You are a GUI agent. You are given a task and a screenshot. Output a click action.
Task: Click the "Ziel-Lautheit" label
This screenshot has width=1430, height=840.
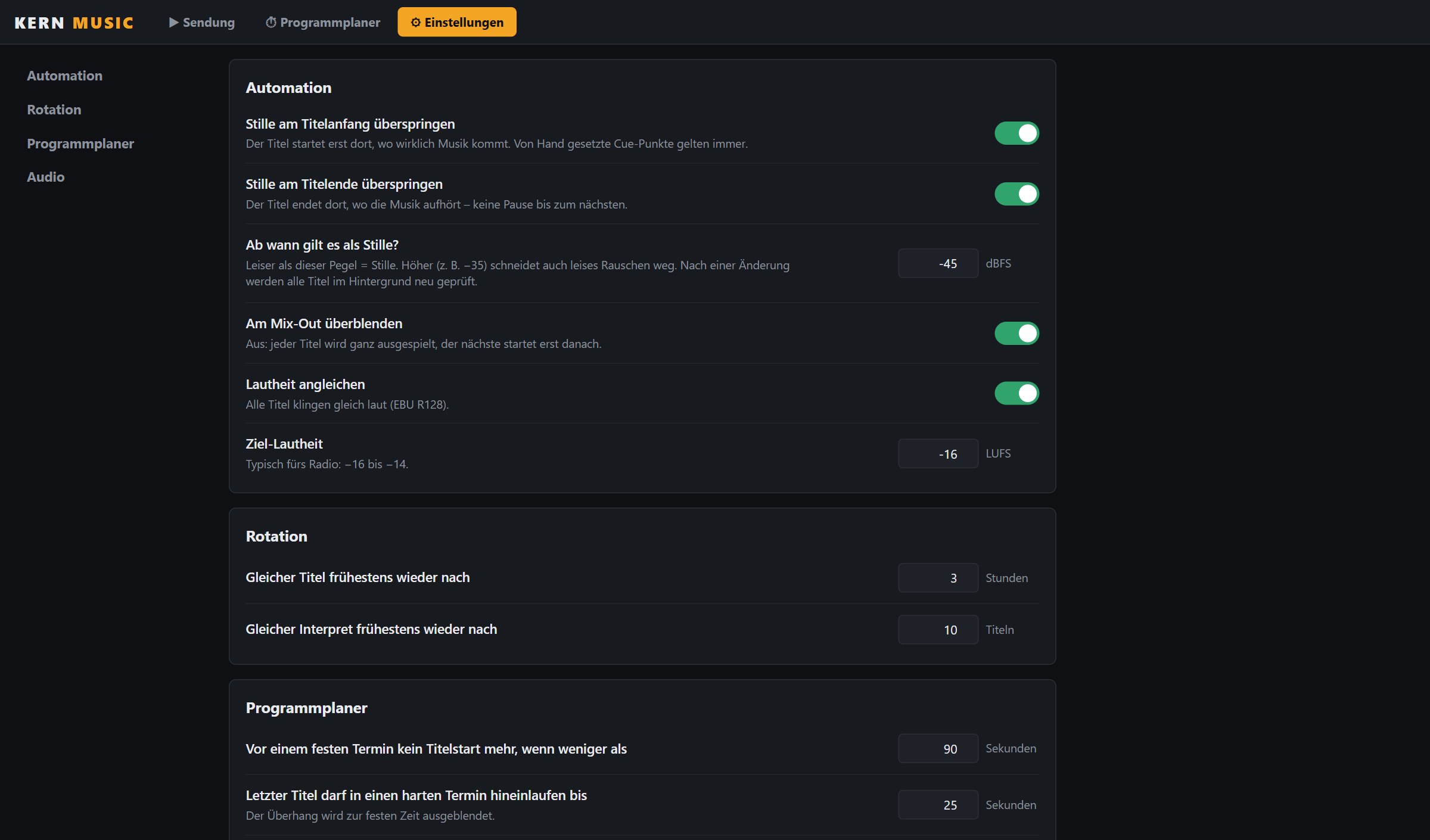(284, 444)
